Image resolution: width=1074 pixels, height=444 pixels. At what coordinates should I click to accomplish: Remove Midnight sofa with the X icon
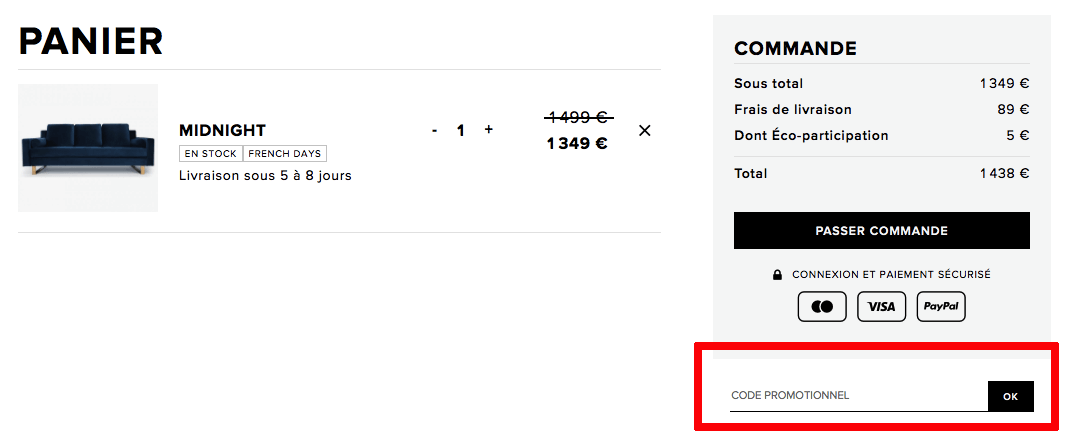pyautogui.click(x=644, y=130)
